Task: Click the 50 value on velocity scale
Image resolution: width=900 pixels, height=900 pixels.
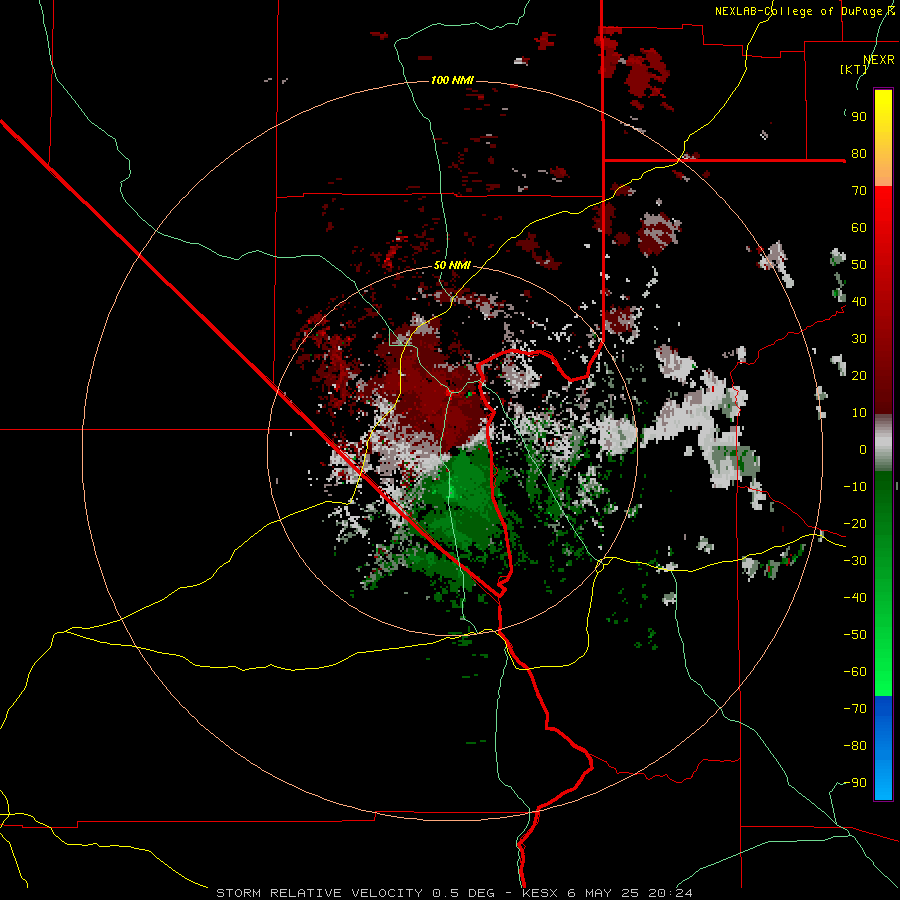Action: click(x=859, y=265)
